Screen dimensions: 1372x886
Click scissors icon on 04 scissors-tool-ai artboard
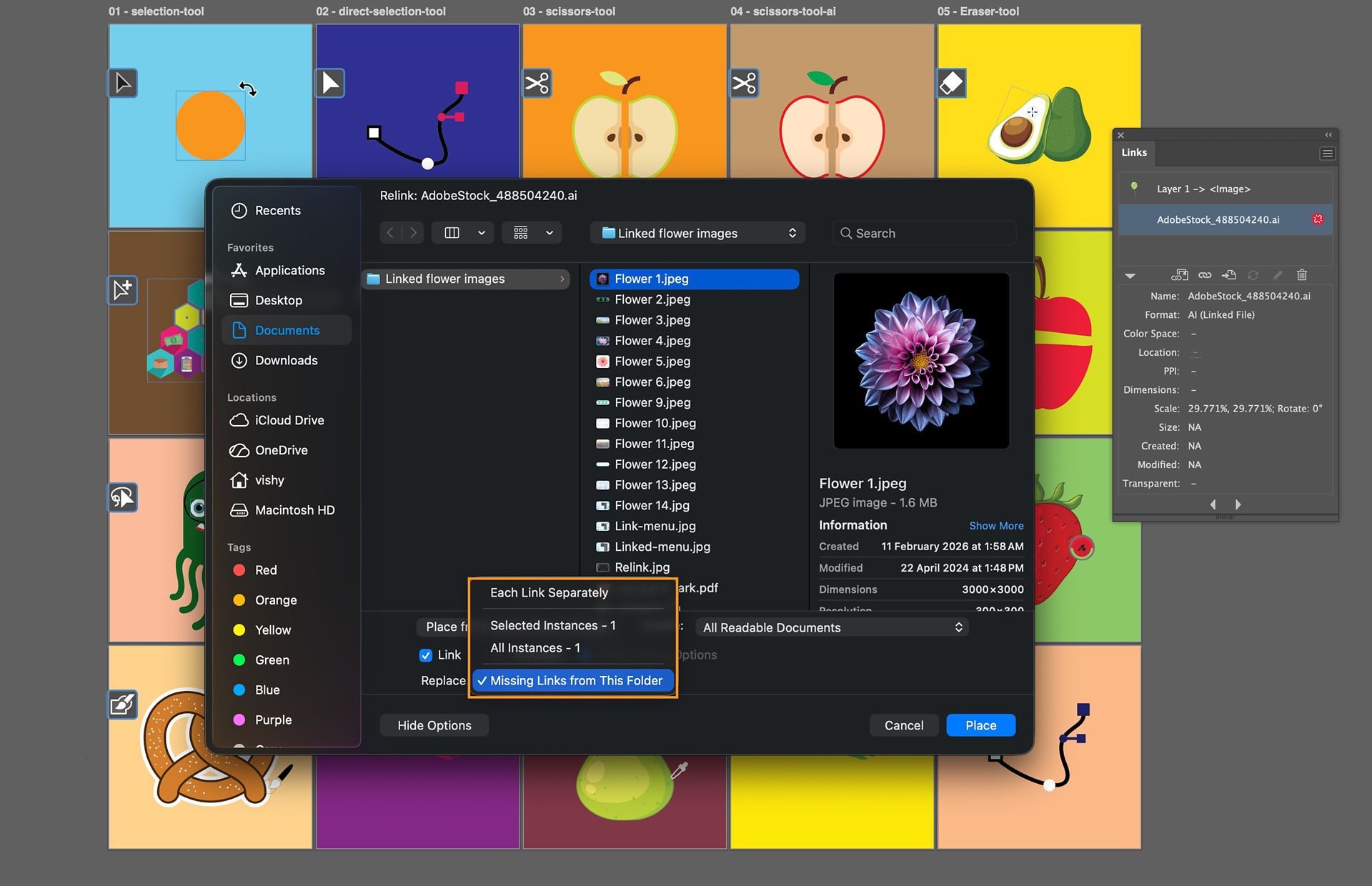(x=745, y=84)
